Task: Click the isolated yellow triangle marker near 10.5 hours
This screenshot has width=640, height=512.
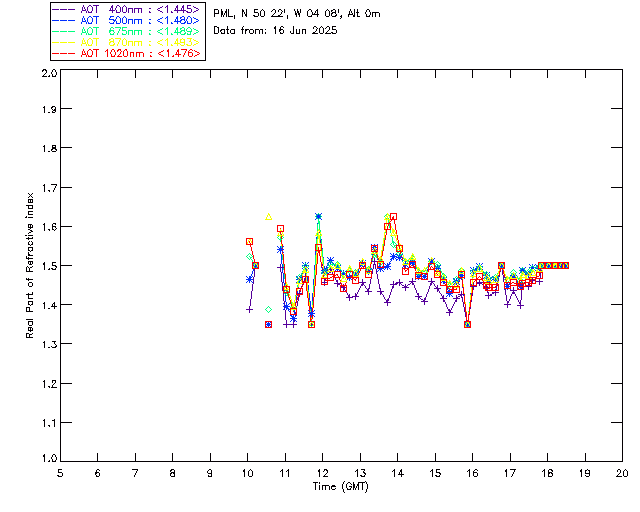Action: [268, 217]
